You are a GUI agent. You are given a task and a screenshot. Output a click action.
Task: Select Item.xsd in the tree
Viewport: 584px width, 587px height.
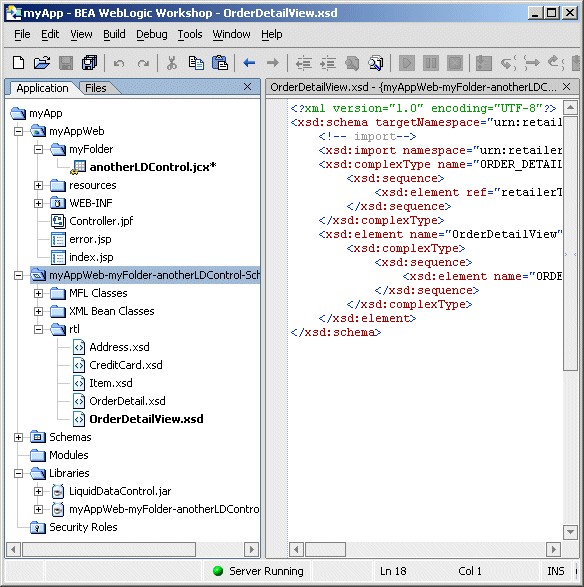[111, 383]
